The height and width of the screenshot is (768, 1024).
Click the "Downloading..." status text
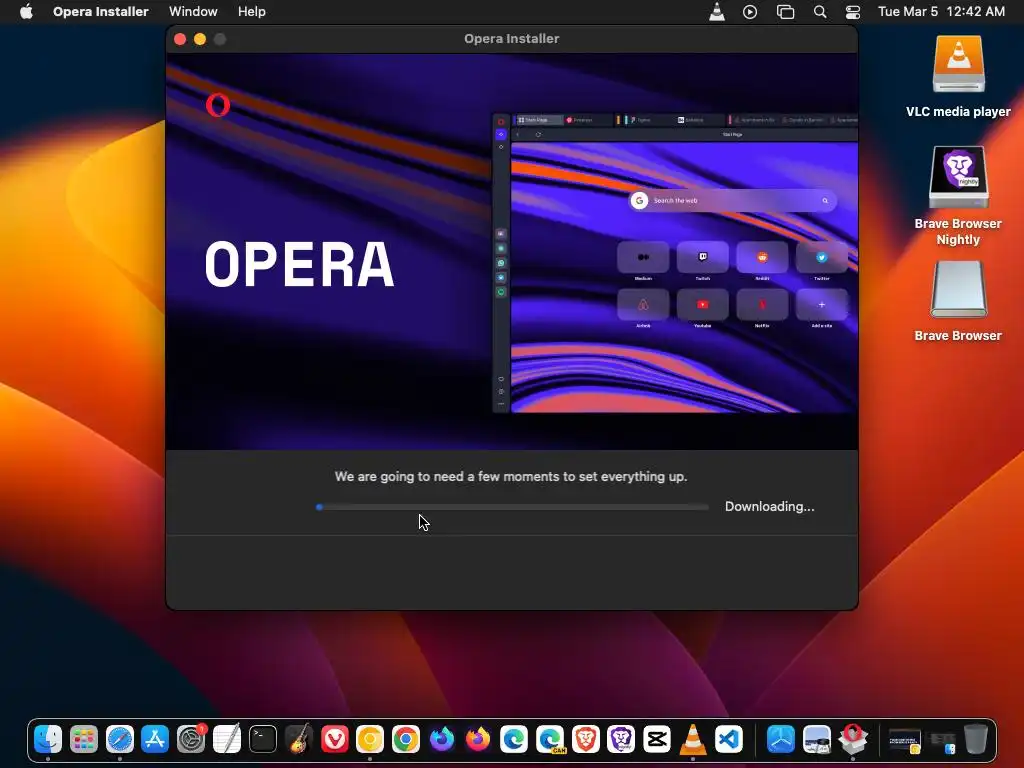tap(769, 507)
